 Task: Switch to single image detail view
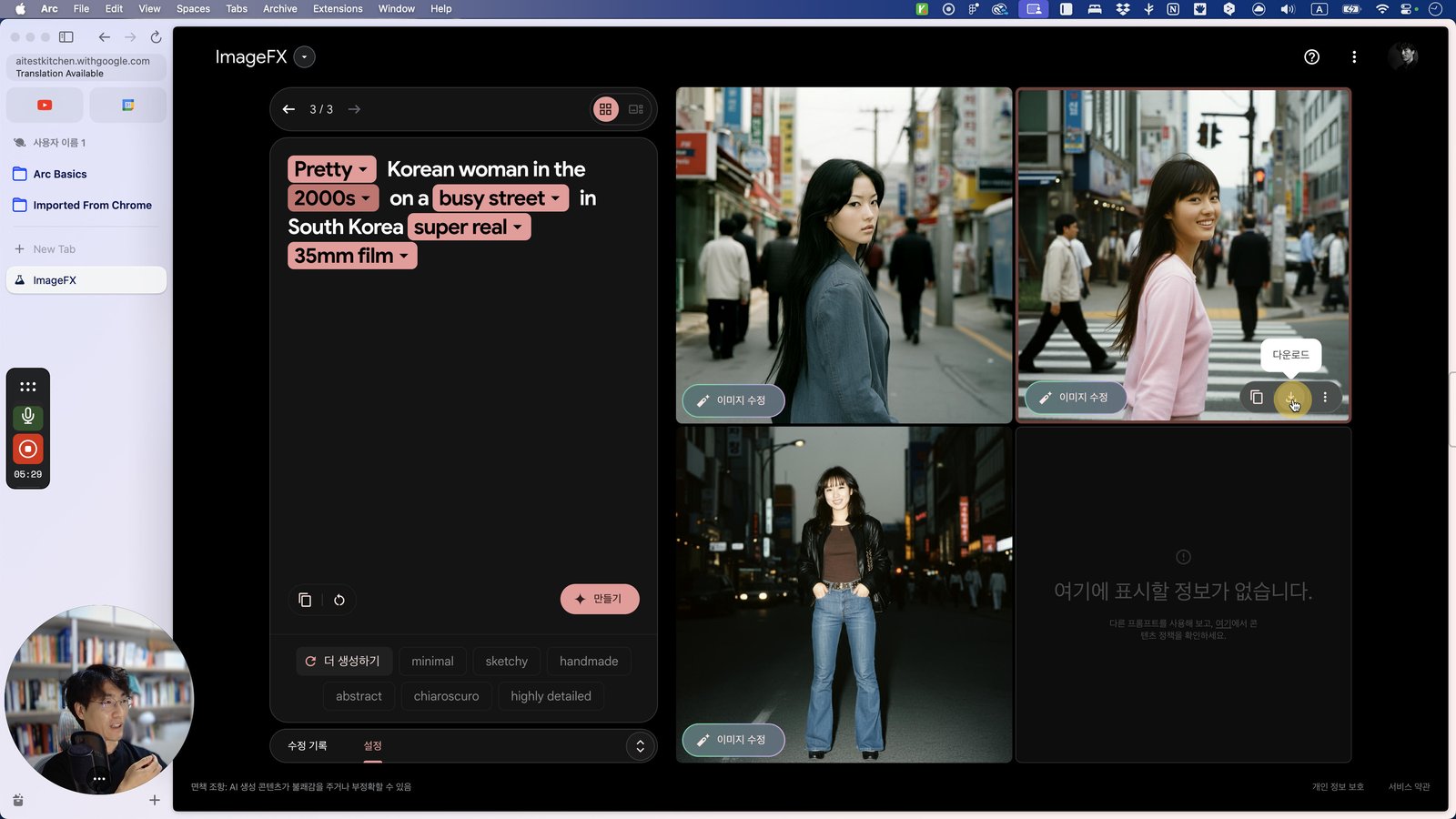pyautogui.click(x=636, y=109)
